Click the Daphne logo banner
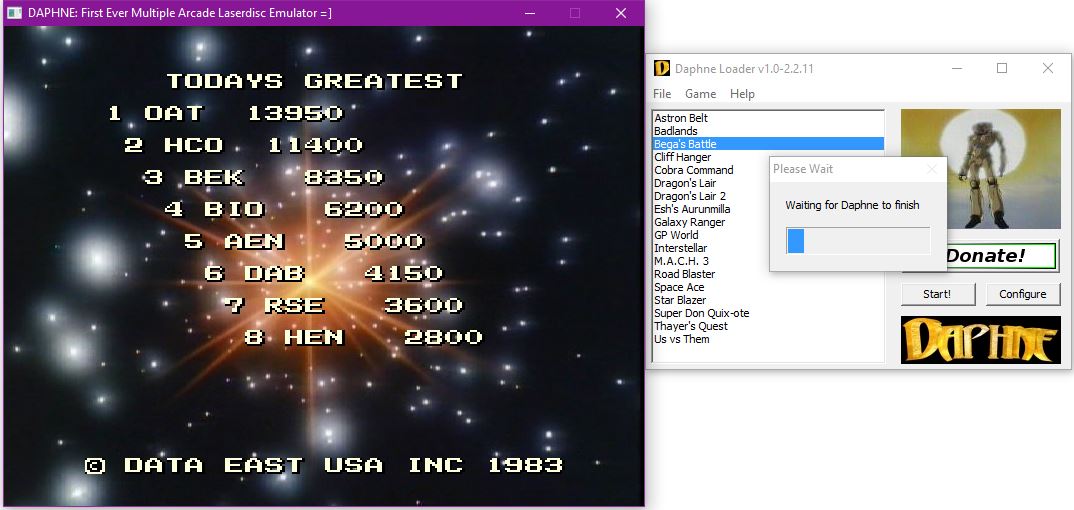This screenshot has width=1074, height=510. (x=980, y=340)
